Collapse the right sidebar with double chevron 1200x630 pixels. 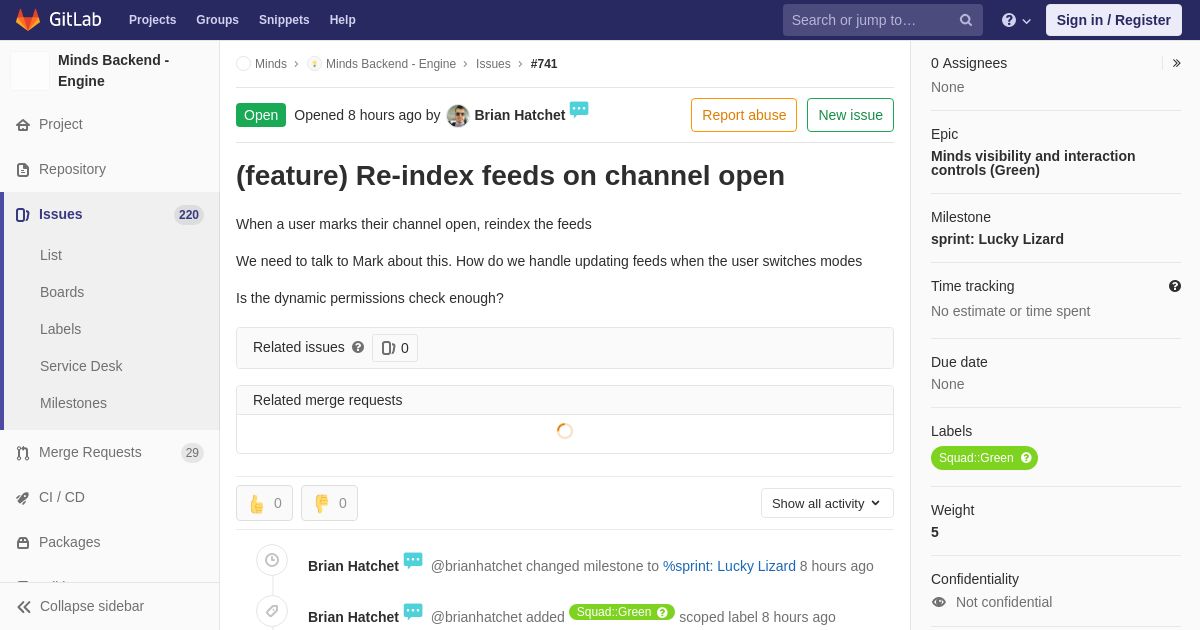pos(1176,63)
